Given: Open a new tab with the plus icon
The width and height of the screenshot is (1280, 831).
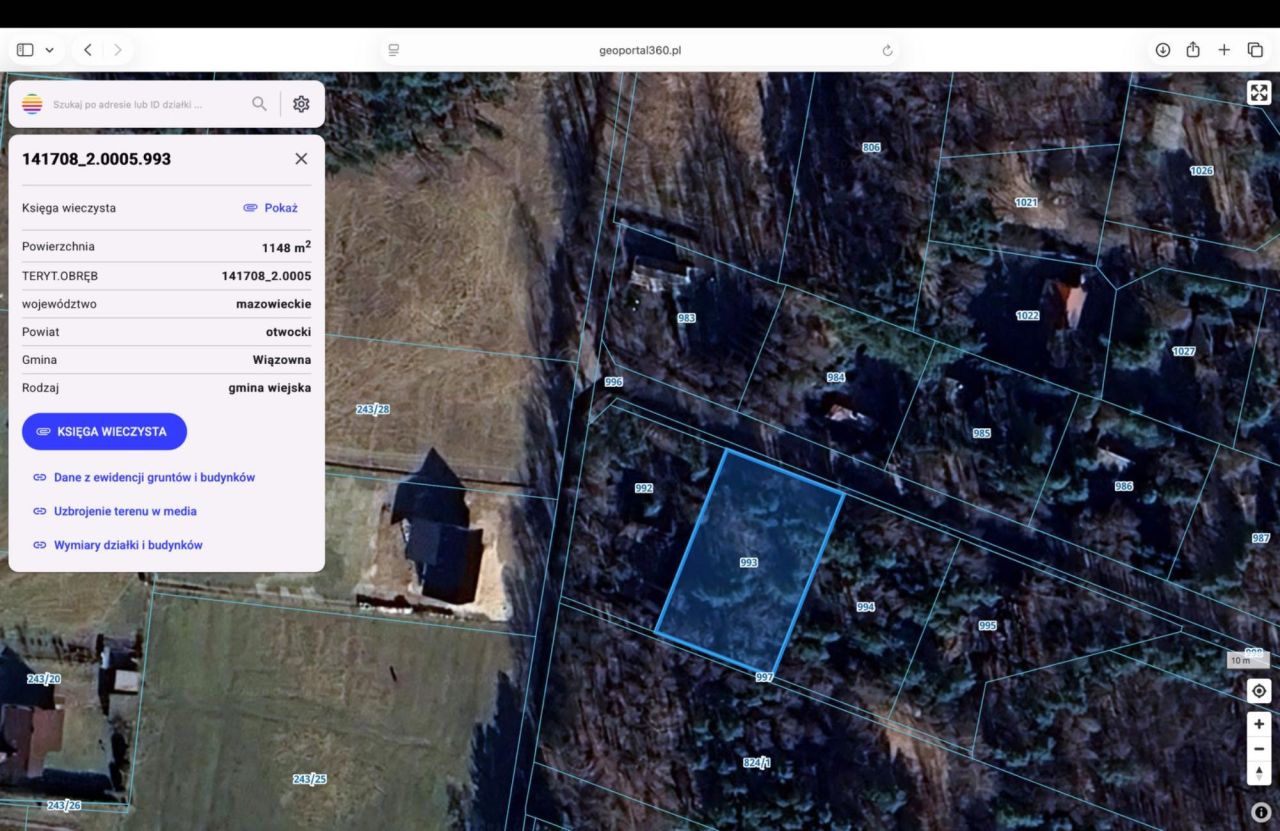Looking at the screenshot, I should (1224, 50).
